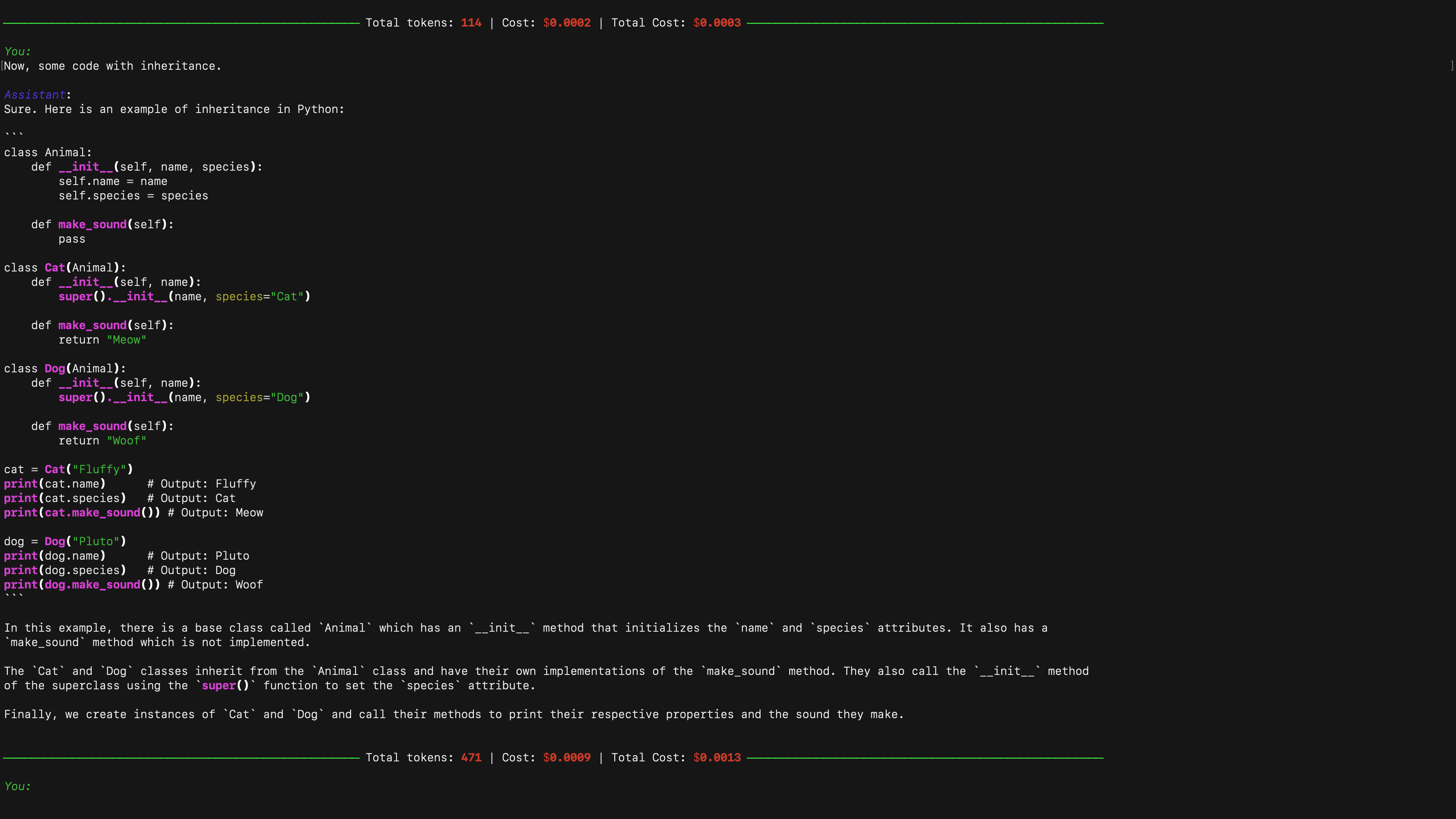
Task: Click the empty 'You:' prompt at the bottom
Action: (x=17, y=786)
